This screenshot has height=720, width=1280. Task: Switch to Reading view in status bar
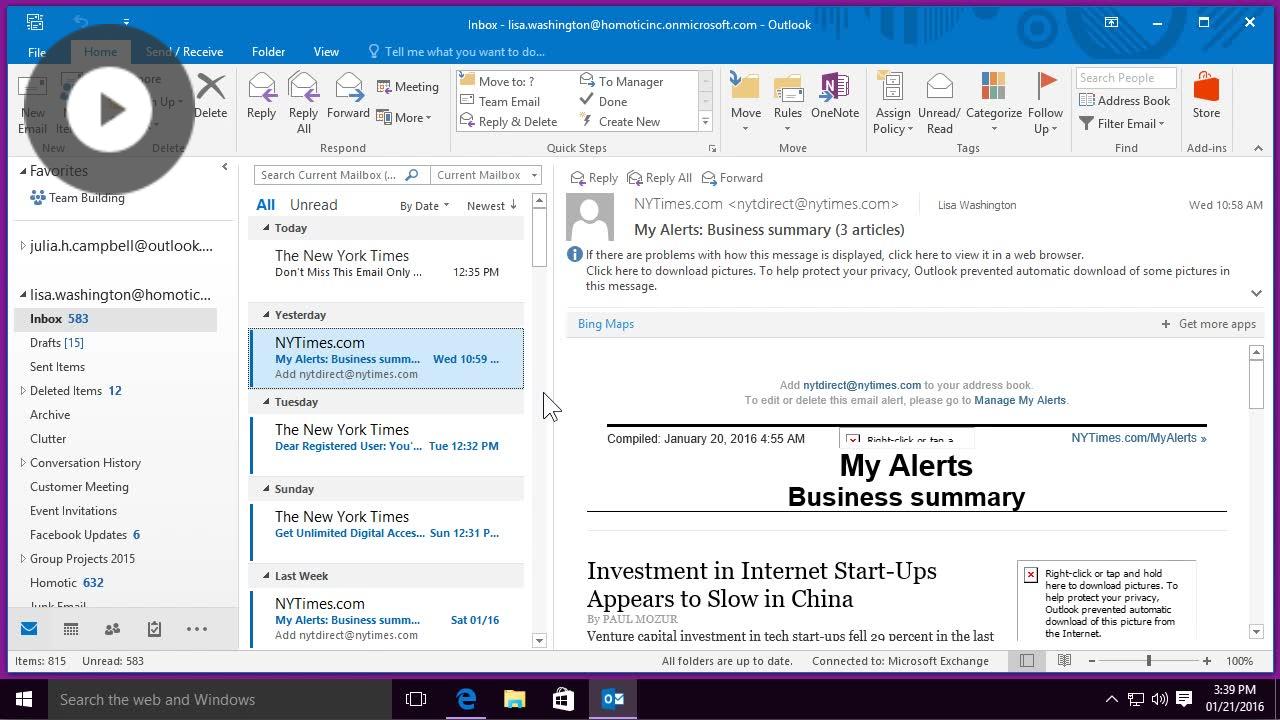coord(1064,661)
